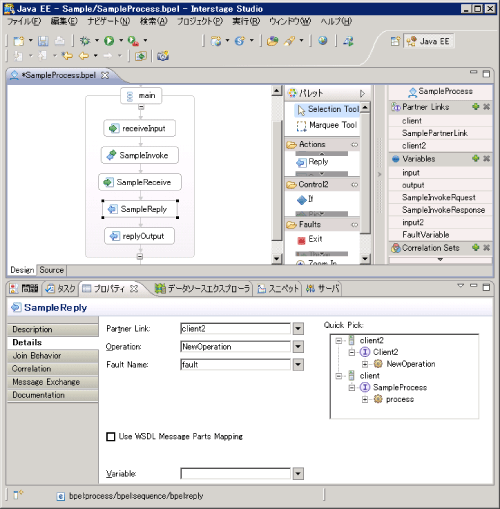The image size is (500, 509).
Task: Enable Use WSDL Message Parts Mapping checkbox
Action: (x=111, y=437)
